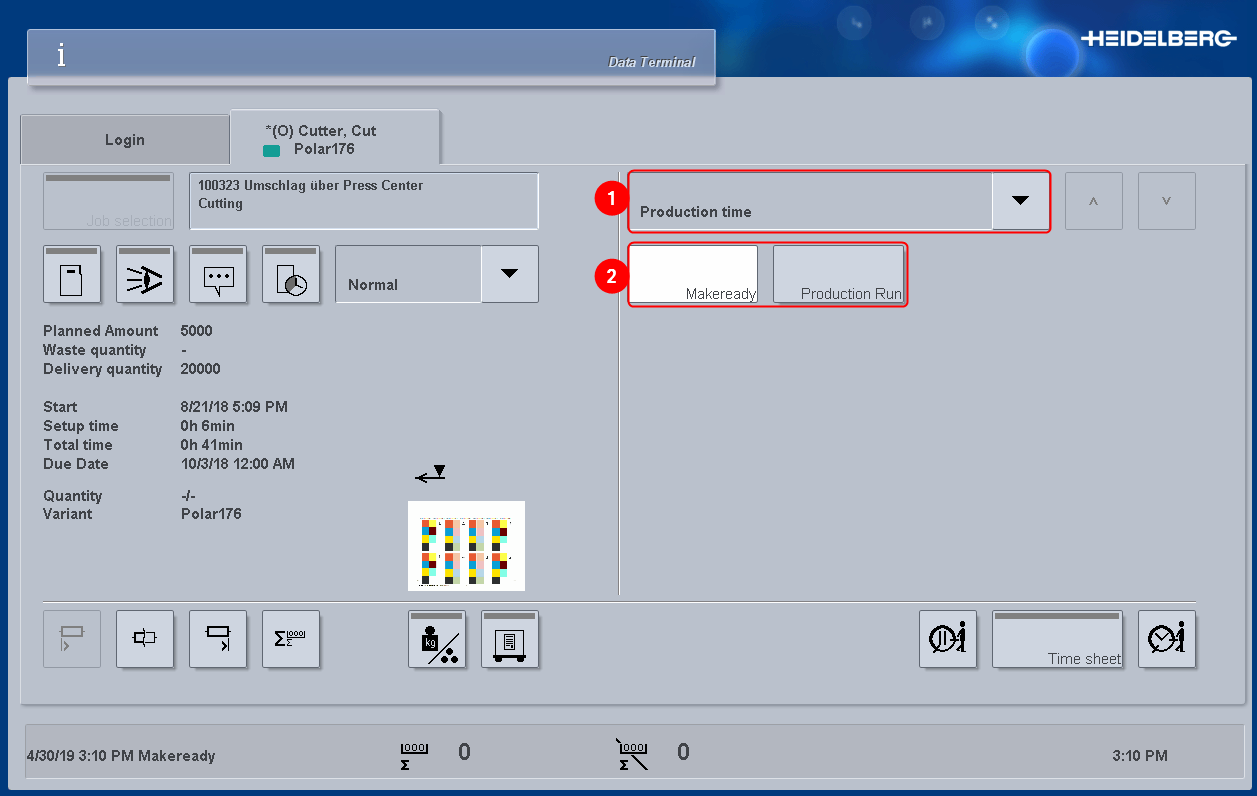The width and height of the screenshot is (1257, 796).
Task: Click the downward chevron navigation button
Action: coord(1166,201)
